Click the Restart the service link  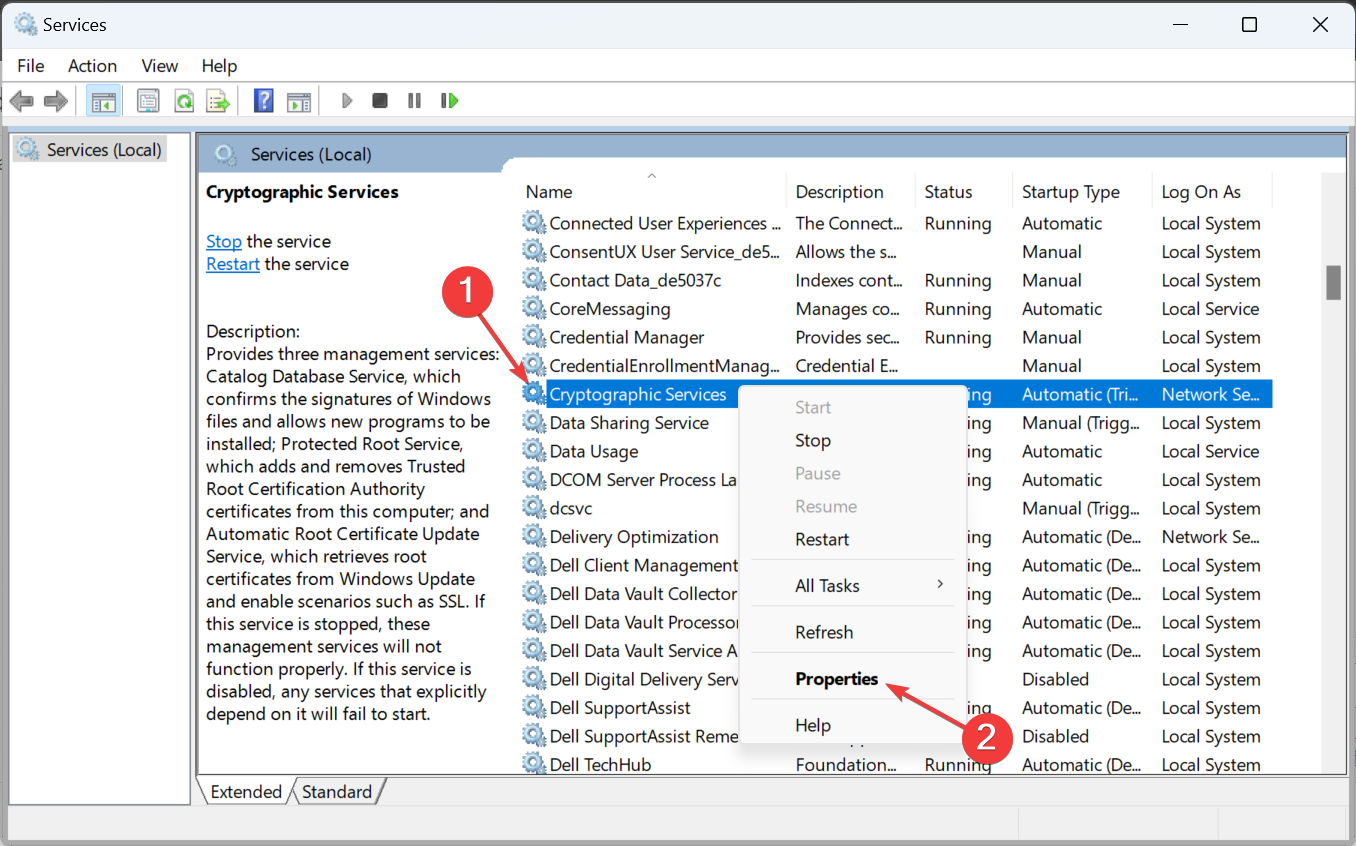[232, 265]
